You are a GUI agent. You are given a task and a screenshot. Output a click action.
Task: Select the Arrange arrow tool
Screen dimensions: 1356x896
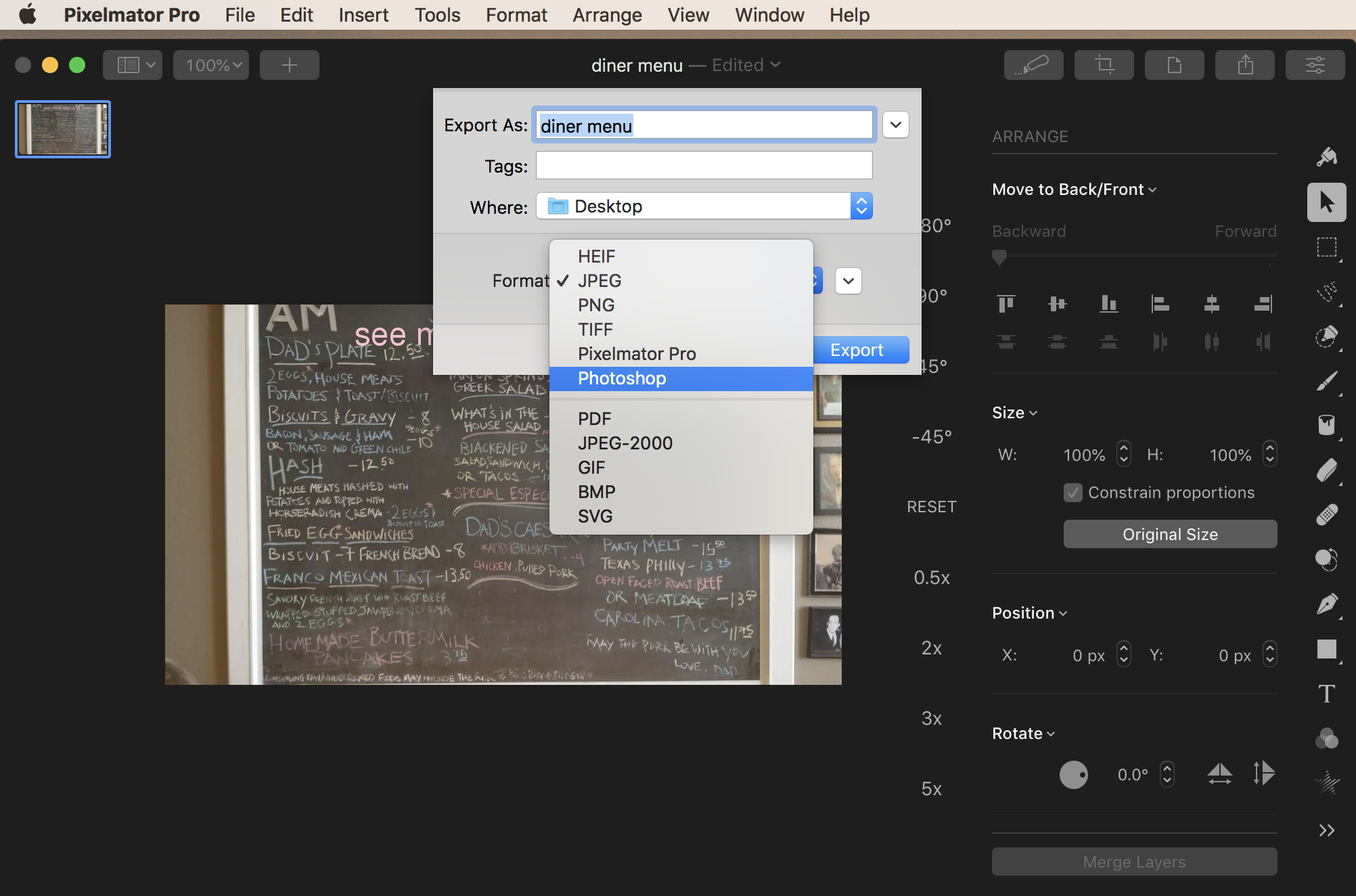tap(1326, 202)
